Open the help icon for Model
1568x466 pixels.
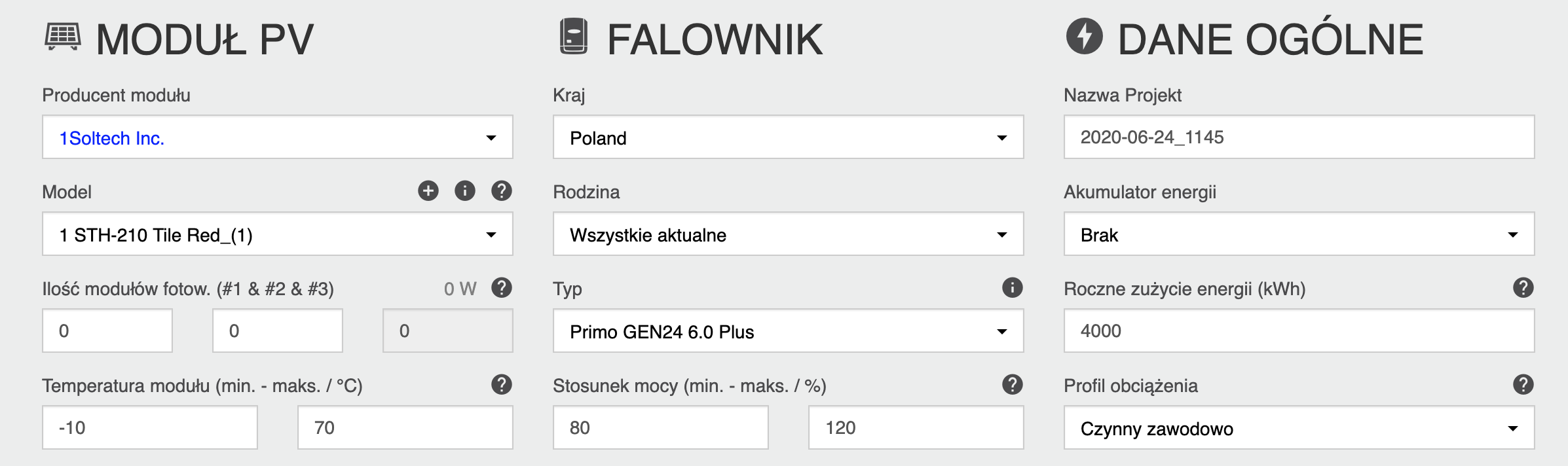[502, 190]
